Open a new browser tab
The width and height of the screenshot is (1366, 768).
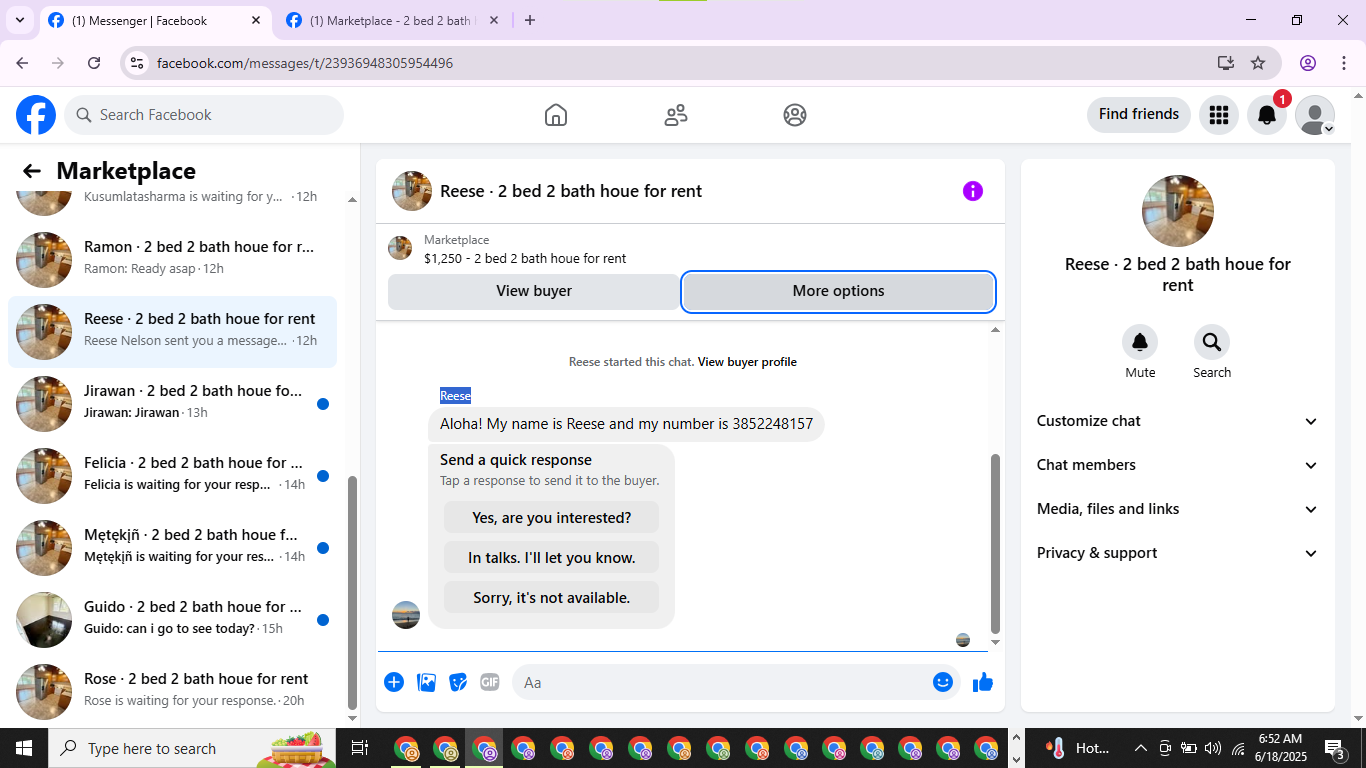(530, 20)
